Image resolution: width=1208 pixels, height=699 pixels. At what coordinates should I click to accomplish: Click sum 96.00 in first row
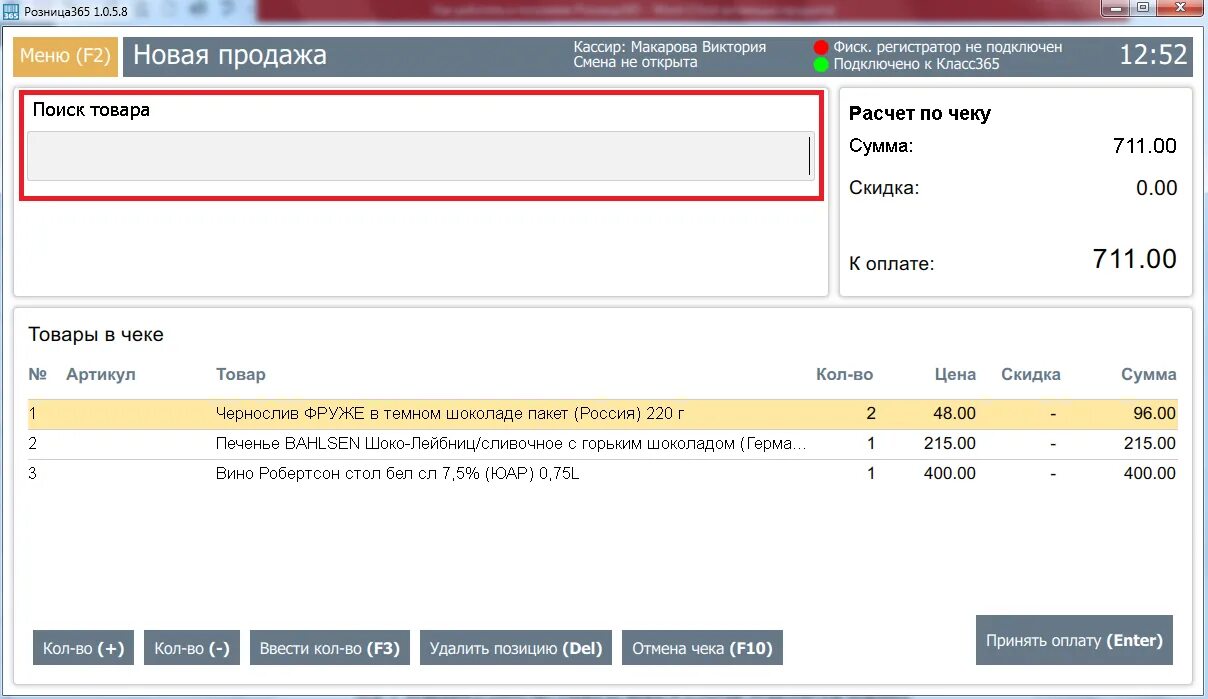(x=1155, y=413)
